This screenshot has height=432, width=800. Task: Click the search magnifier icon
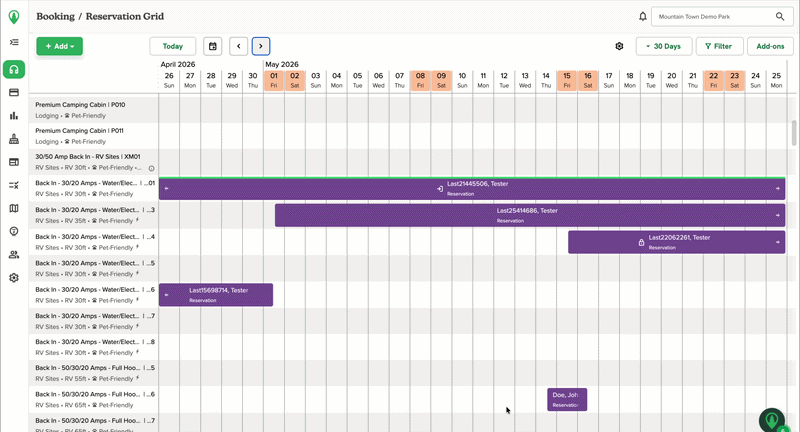780,17
